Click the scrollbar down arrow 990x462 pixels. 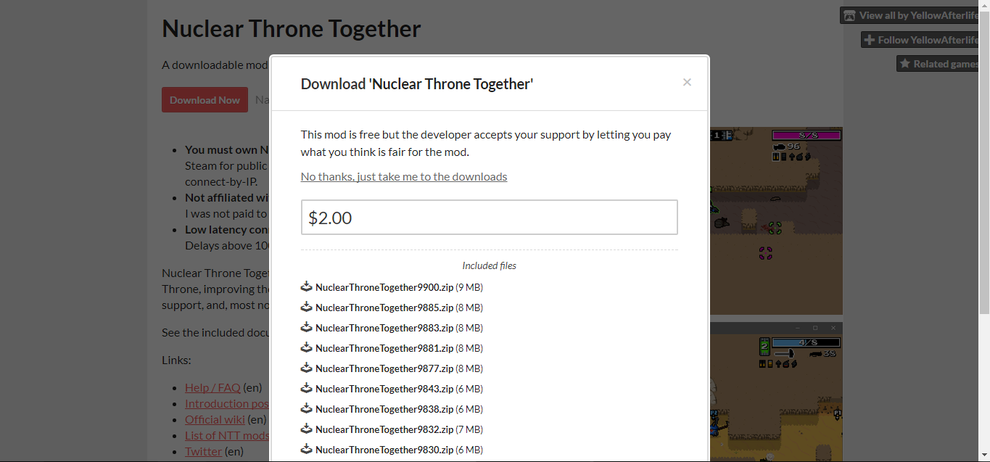click(x=984, y=455)
